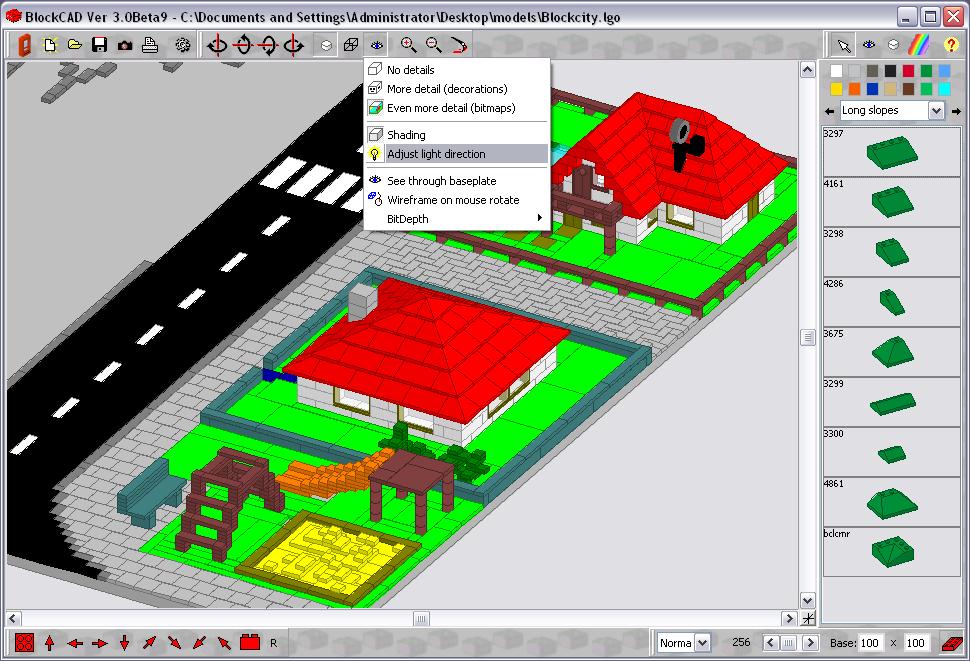Open the Norma dropdown in status bar

tap(702, 643)
